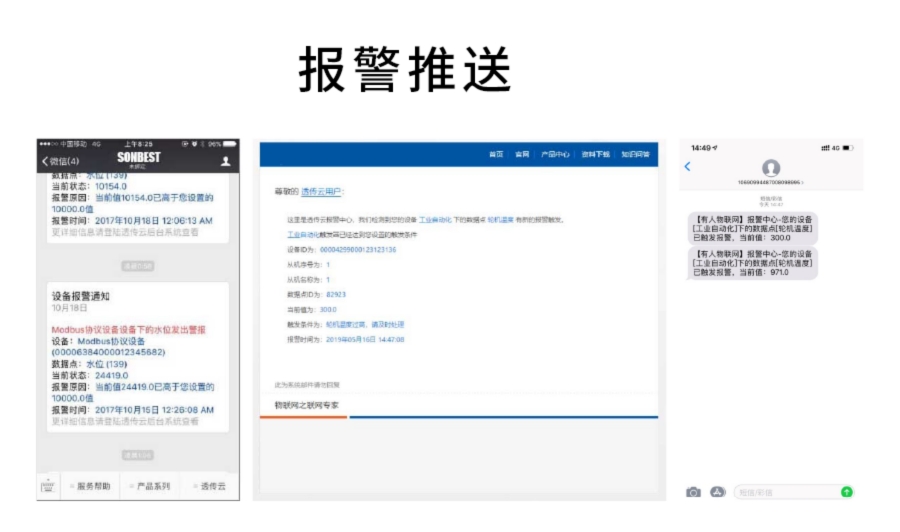Image resolution: width=900 pixels, height=532 pixels.
Task: Open the 服务帮助 bottom menu
Action: 92,487
